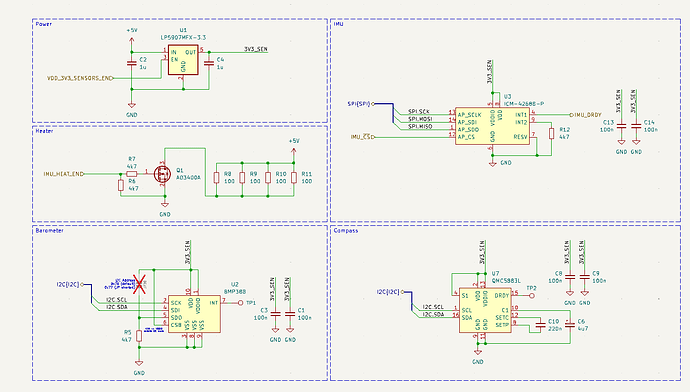This screenshot has height=392, width=690.
Task: Click the Compass section title text
Action: click(x=346, y=231)
